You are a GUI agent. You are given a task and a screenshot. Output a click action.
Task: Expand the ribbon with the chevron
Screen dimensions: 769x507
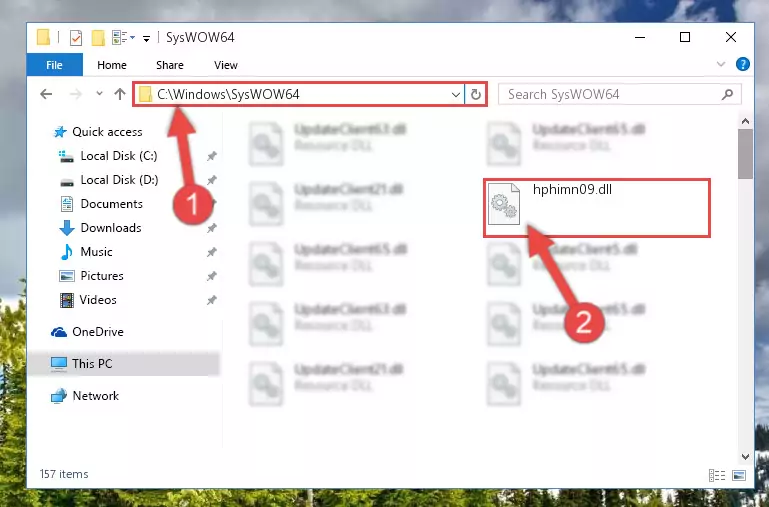pos(720,64)
